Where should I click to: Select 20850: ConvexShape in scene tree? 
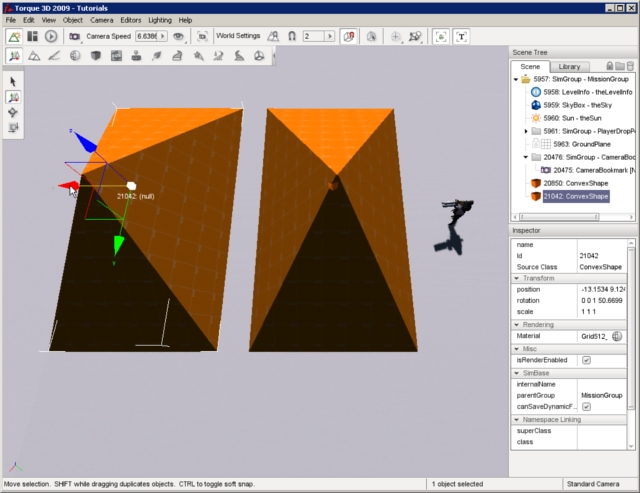(x=575, y=183)
